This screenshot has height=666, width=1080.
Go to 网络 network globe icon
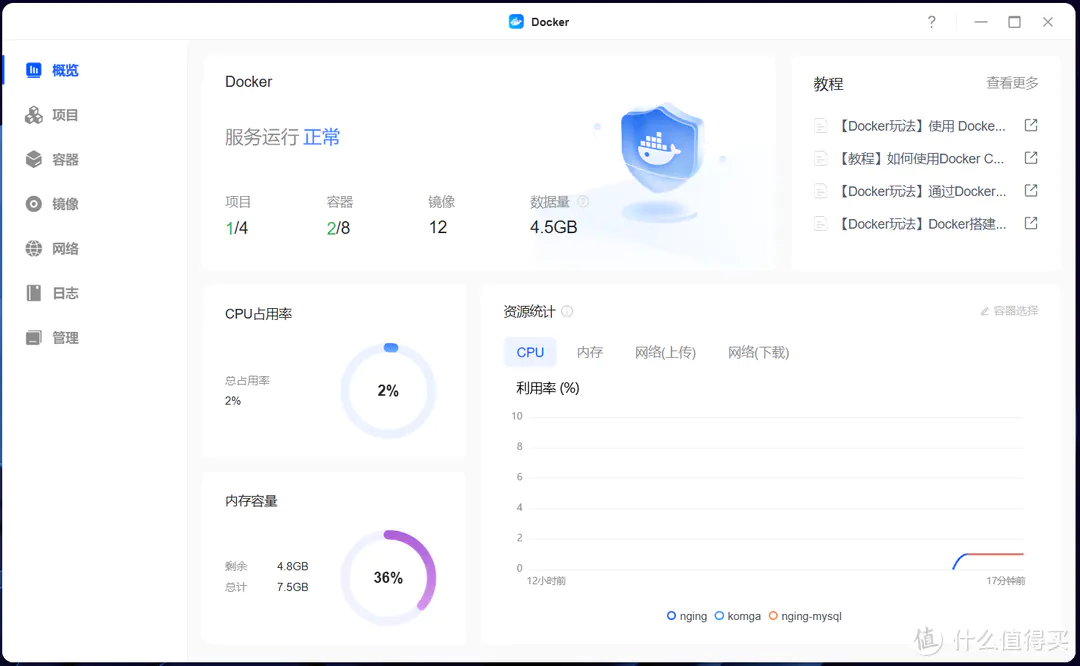(34, 249)
